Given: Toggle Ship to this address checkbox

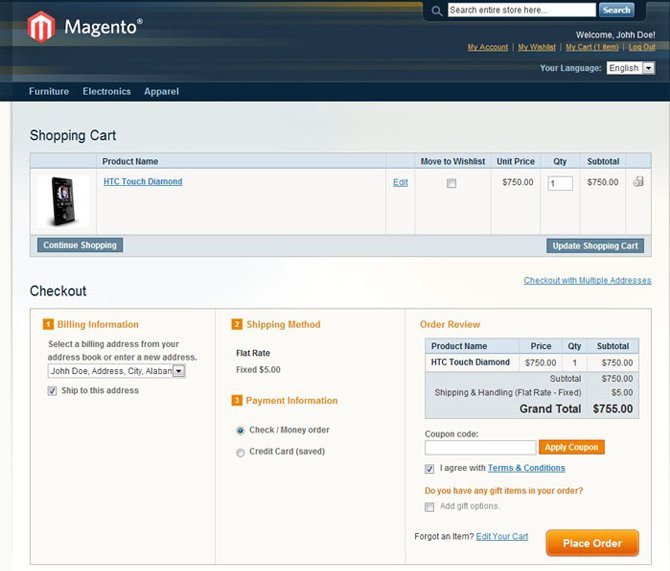Looking at the screenshot, I should pos(52,391).
